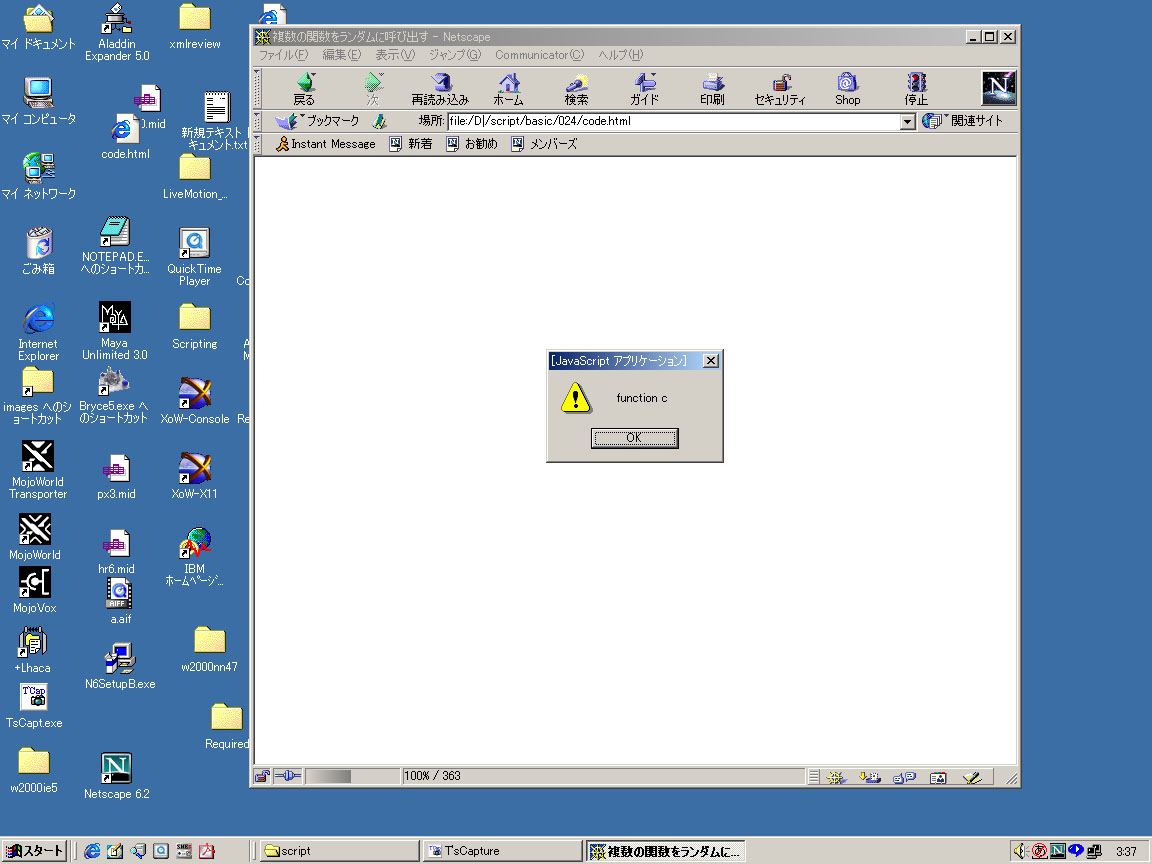Click the Shop bag icon
The height and width of the screenshot is (864, 1152).
point(847,84)
